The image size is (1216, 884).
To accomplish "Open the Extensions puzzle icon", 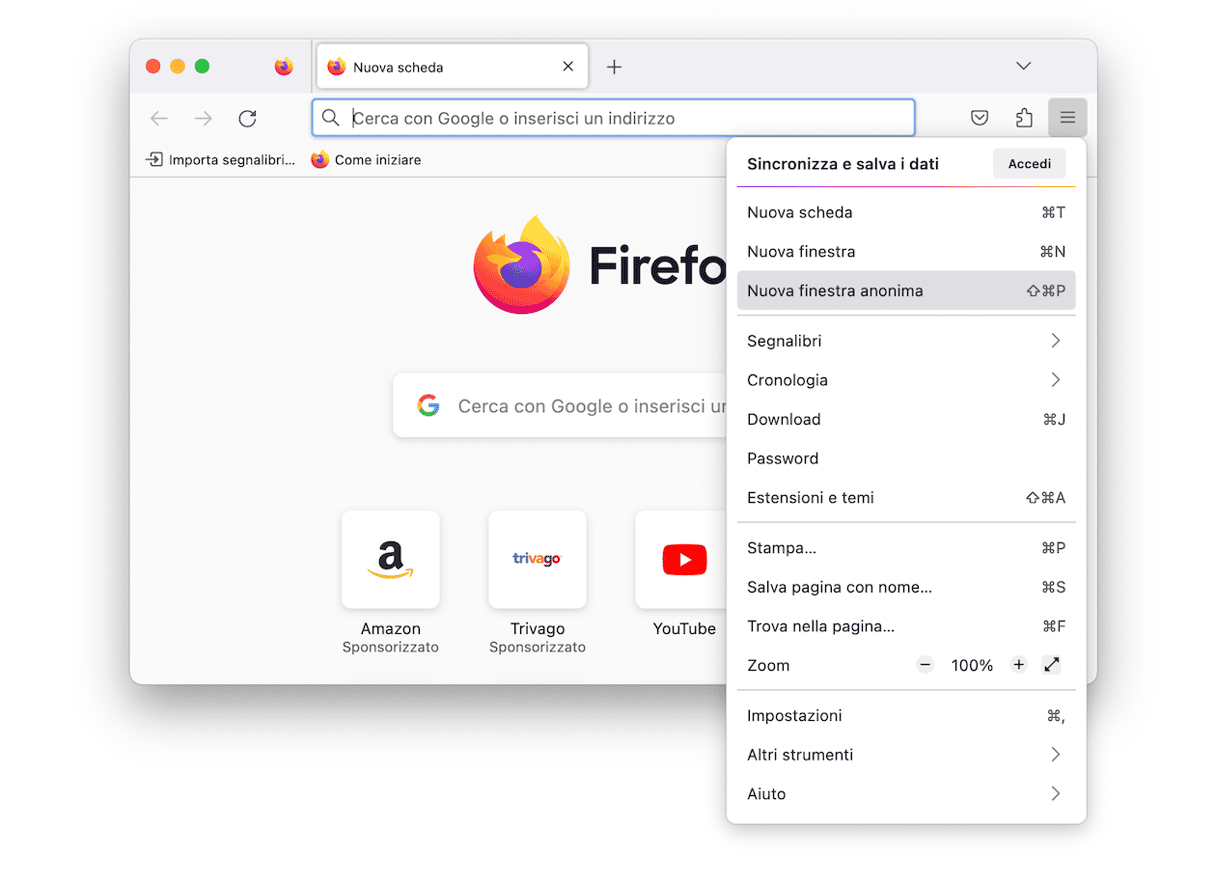I will [x=1024, y=118].
